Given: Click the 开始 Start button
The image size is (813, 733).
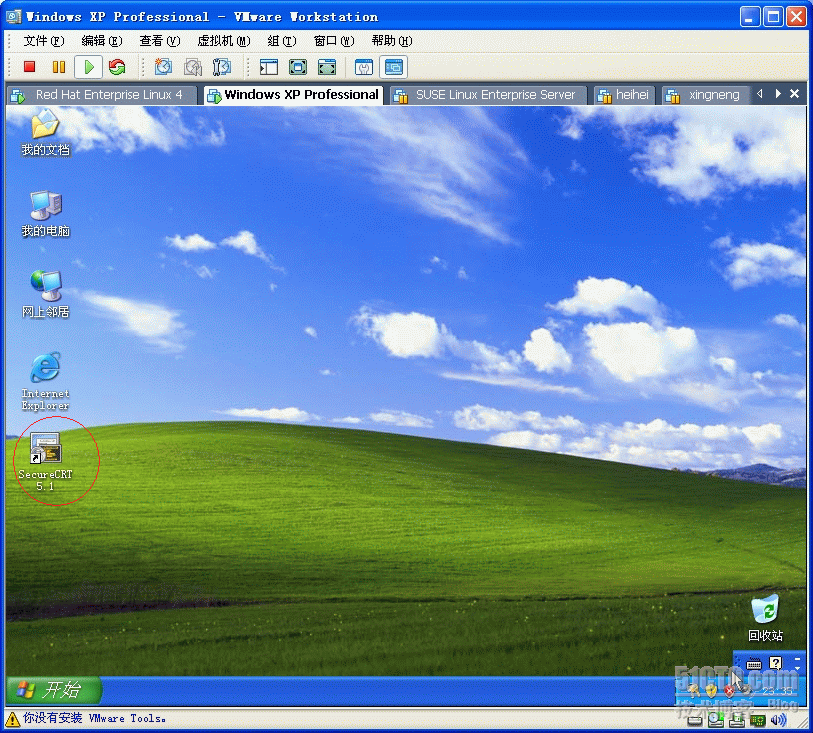Looking at the screenshot, I should (x=54, y=689).
